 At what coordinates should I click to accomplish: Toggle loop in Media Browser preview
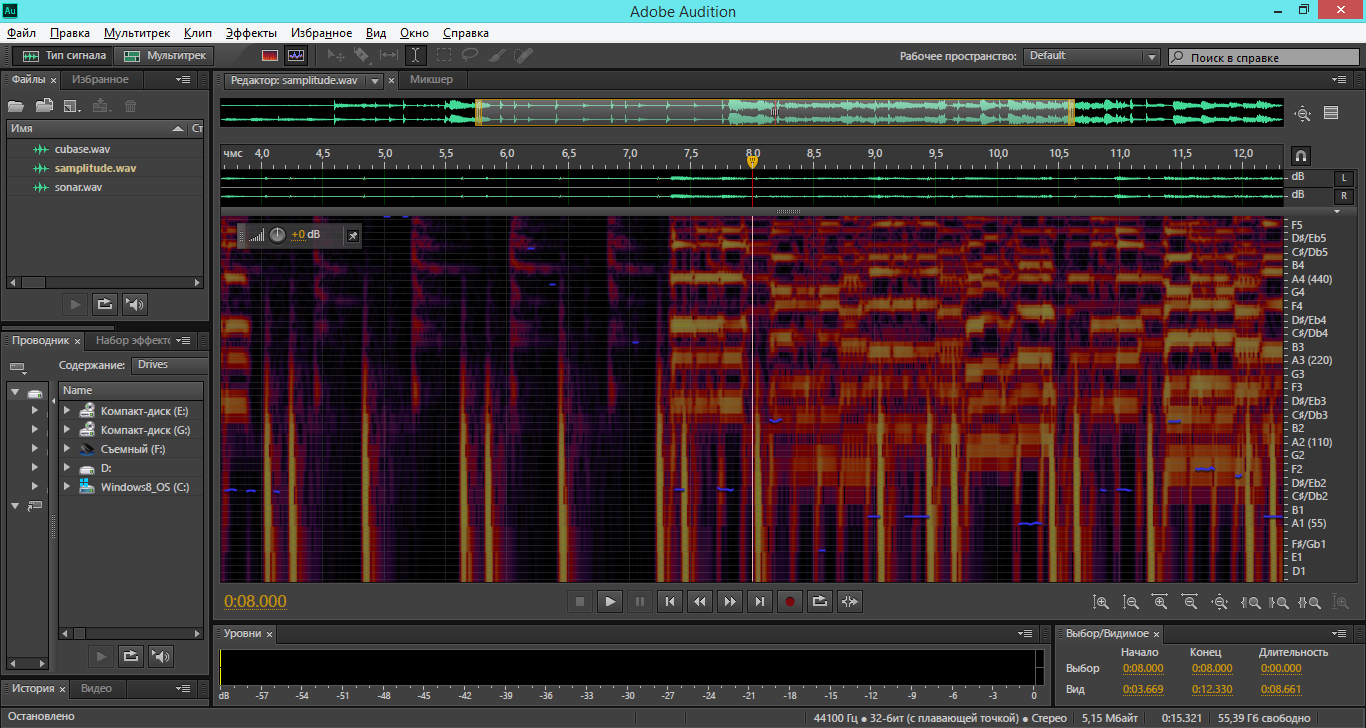(130, 656)
